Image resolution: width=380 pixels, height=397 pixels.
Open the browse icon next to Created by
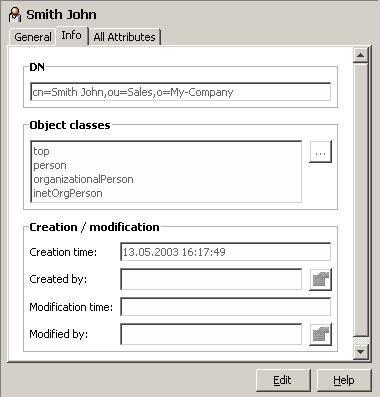(320, 279)
